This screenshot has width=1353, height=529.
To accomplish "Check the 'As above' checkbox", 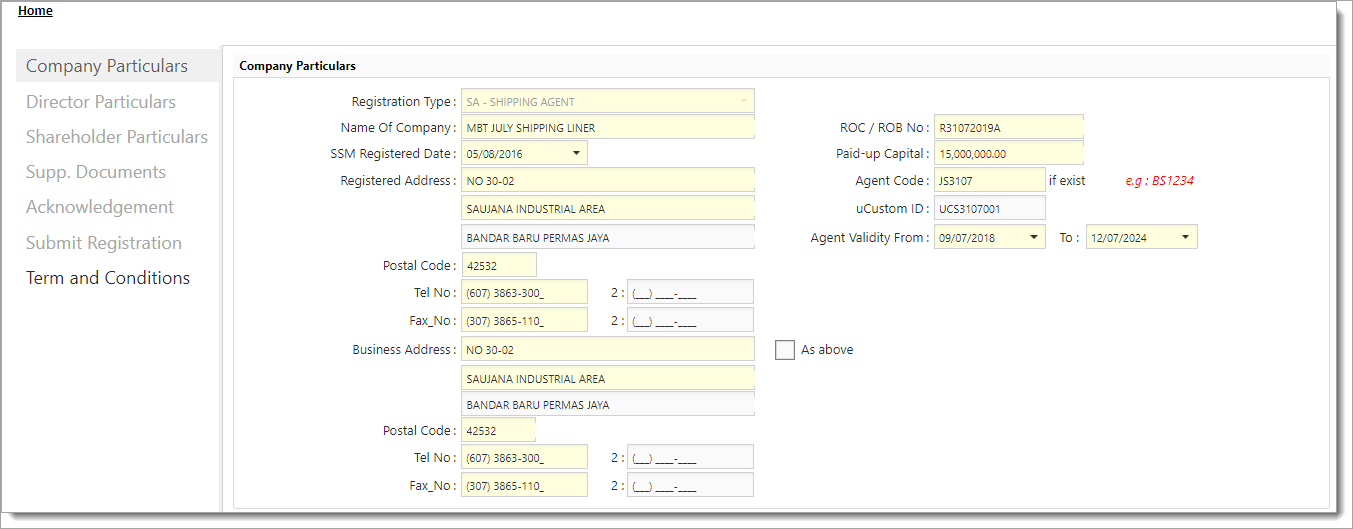I will click(x=785, y=350).
